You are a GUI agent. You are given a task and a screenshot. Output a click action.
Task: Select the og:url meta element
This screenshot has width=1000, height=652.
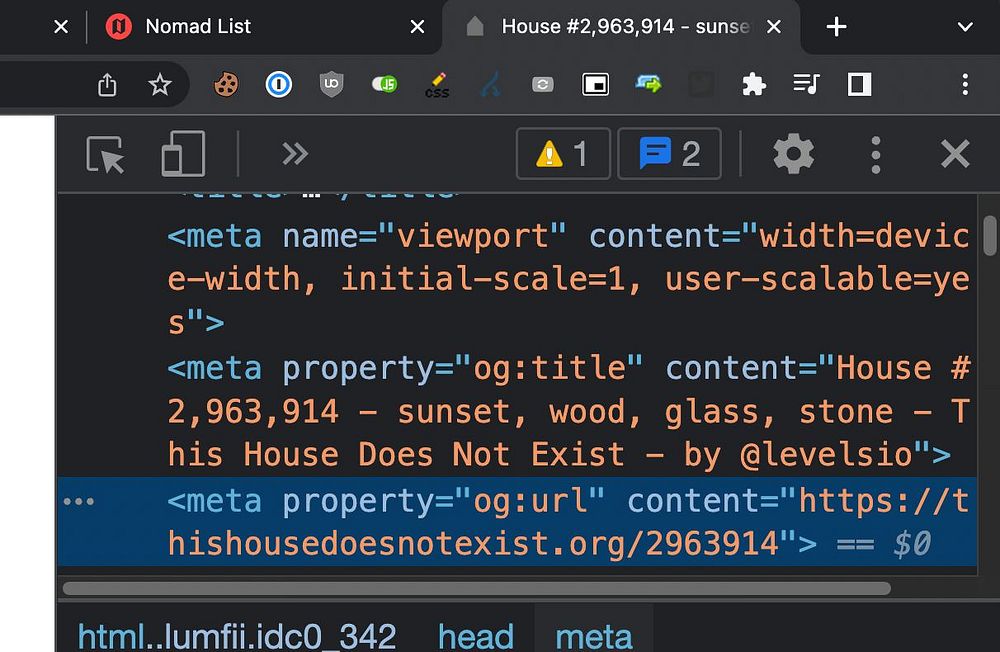pyautogui.click(x=517, y=522)
